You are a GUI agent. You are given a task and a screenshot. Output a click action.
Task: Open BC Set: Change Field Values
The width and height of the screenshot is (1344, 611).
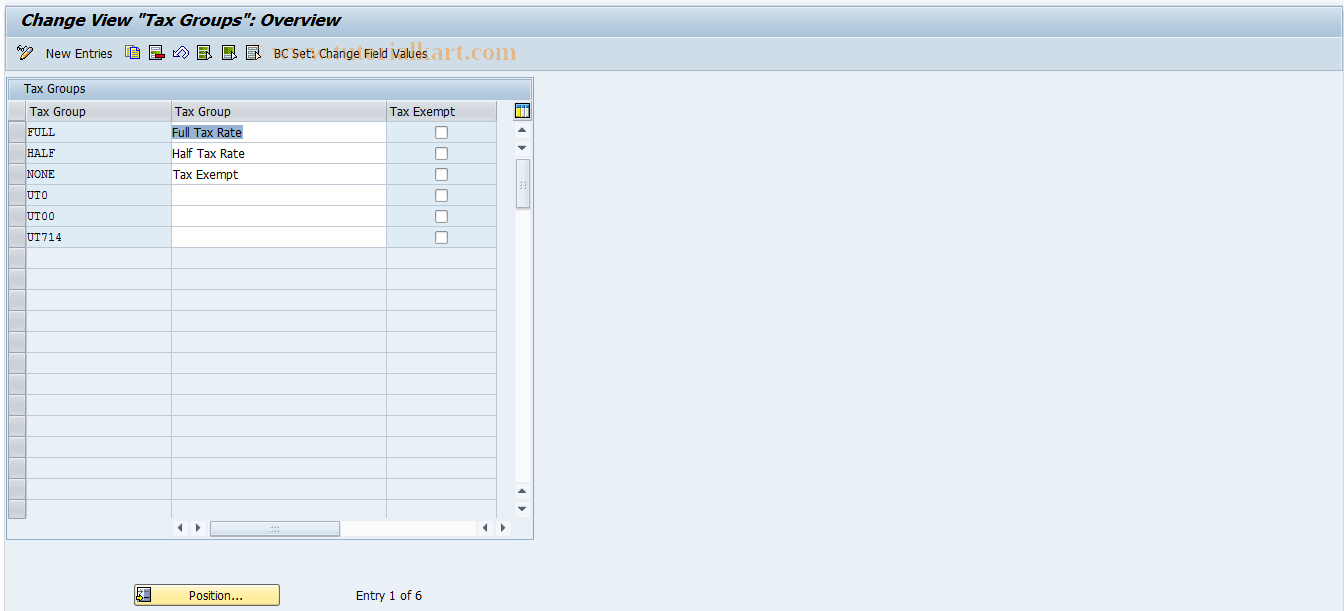[350, 53]
